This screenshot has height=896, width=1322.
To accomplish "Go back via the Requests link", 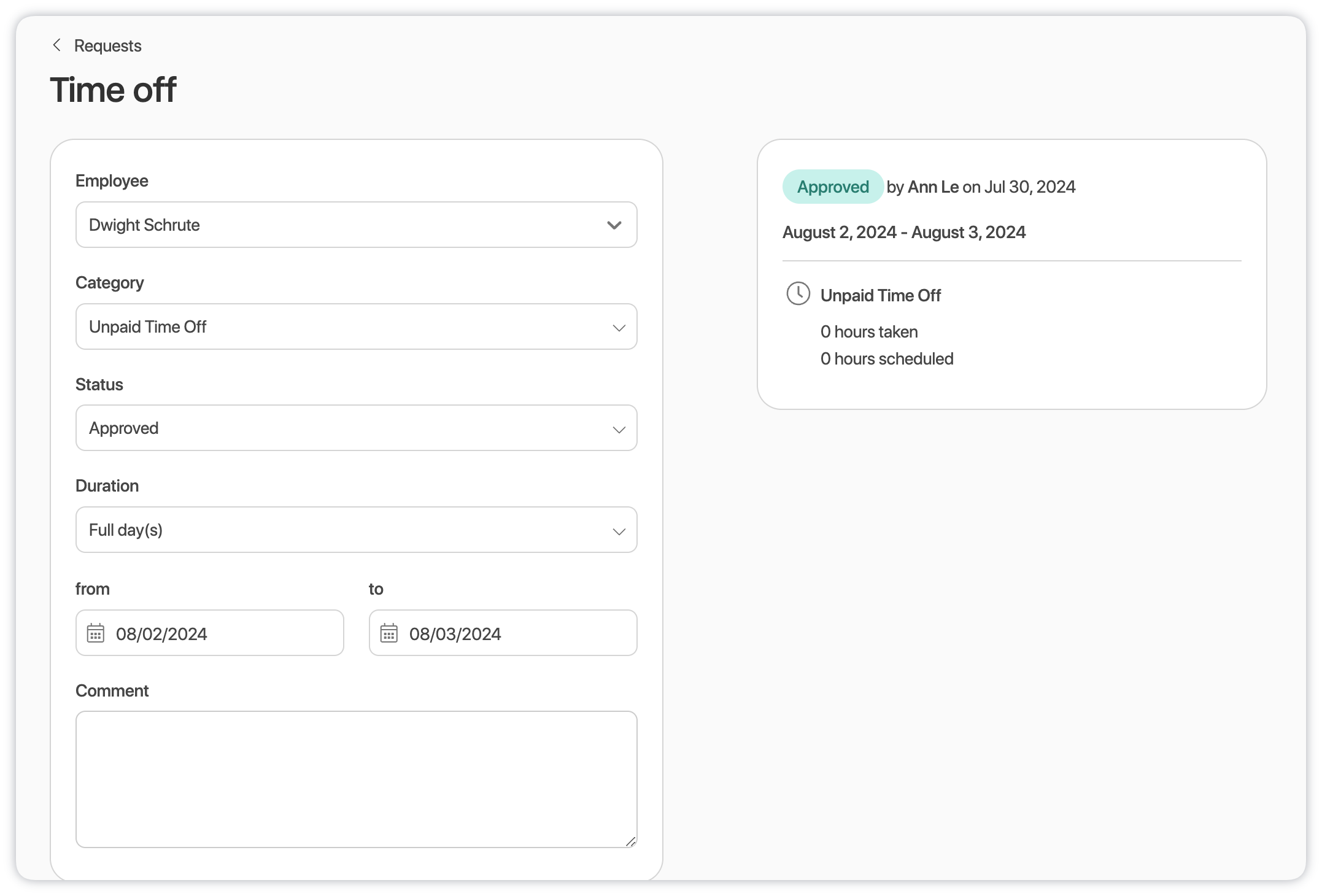I will (x=107, y=46).
